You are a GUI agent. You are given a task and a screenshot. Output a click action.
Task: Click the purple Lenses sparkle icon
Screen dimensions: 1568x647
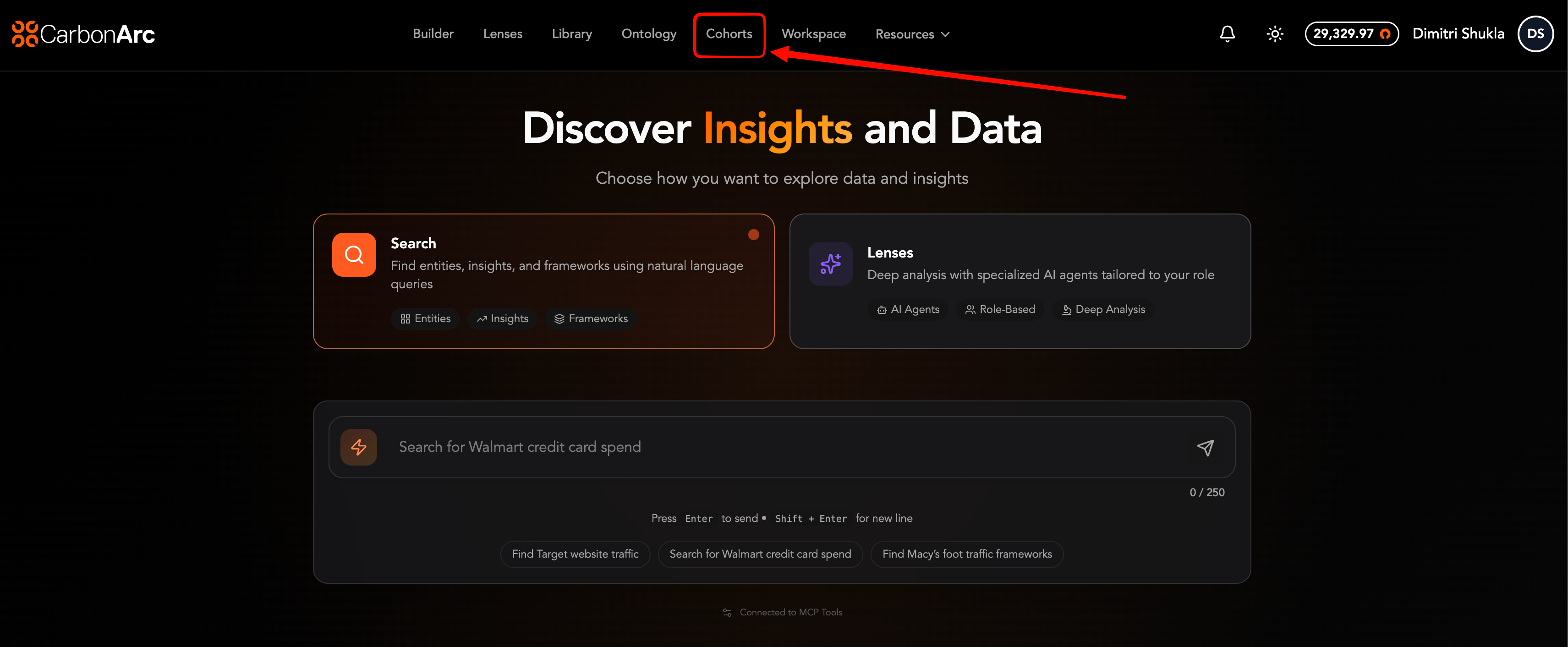click(830, 263)
